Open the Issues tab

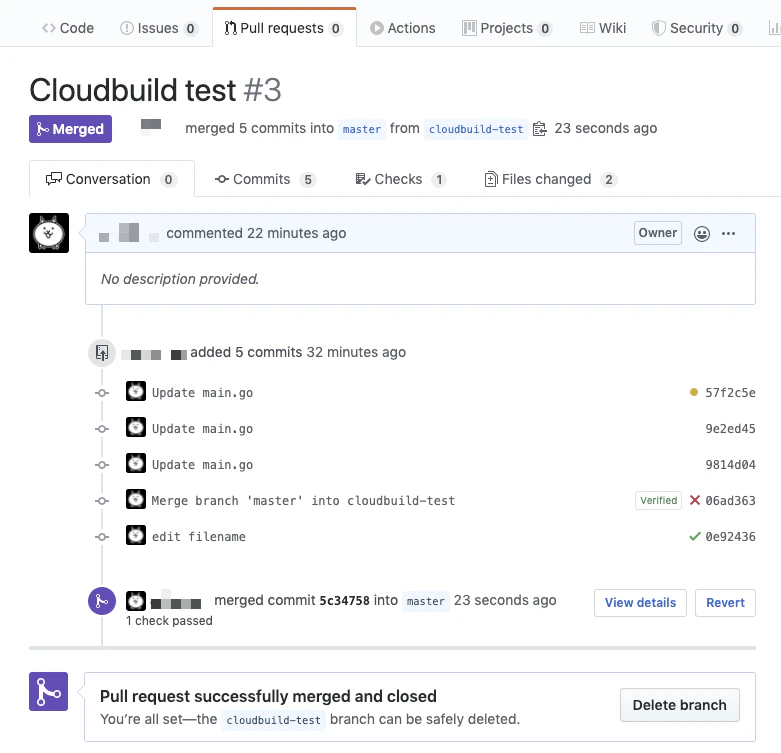coord(159,28)
